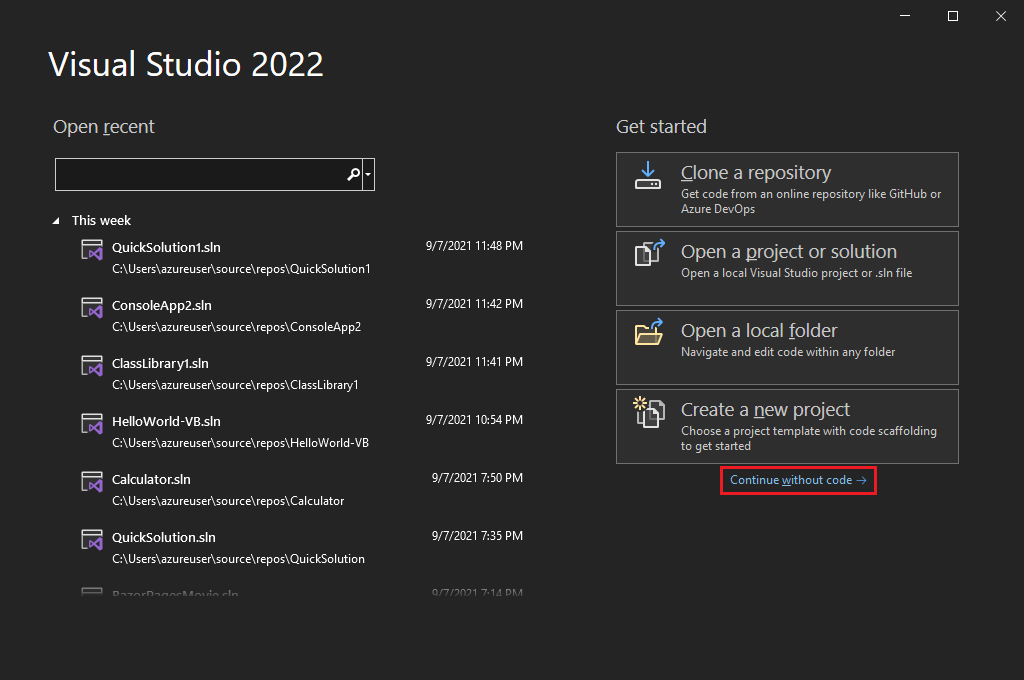Screen dimensions: 1024x680
Task: Click the Clone a repository download icon
Action: 647,176
